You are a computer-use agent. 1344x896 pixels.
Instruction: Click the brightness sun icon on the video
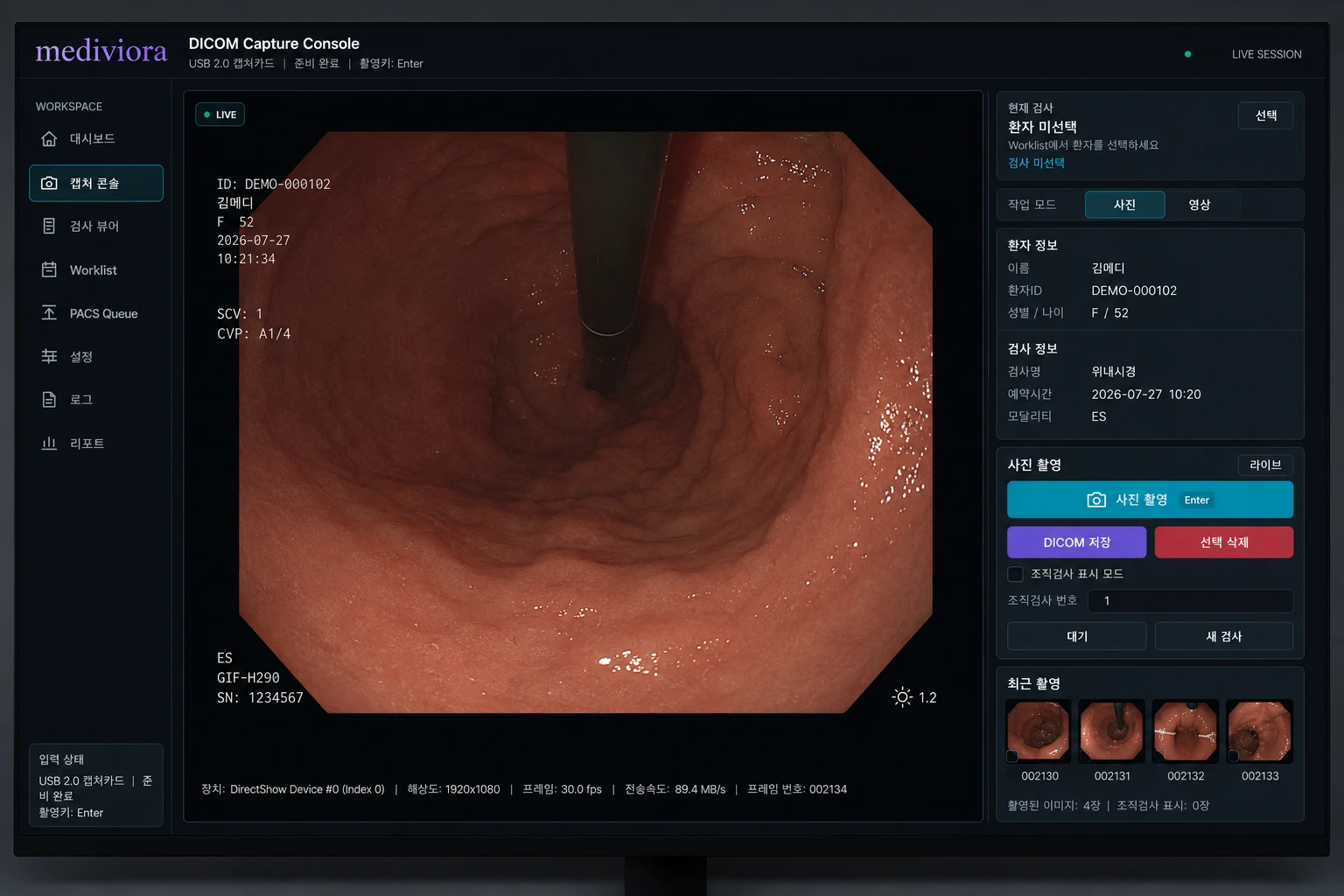[x=902, y=697]
